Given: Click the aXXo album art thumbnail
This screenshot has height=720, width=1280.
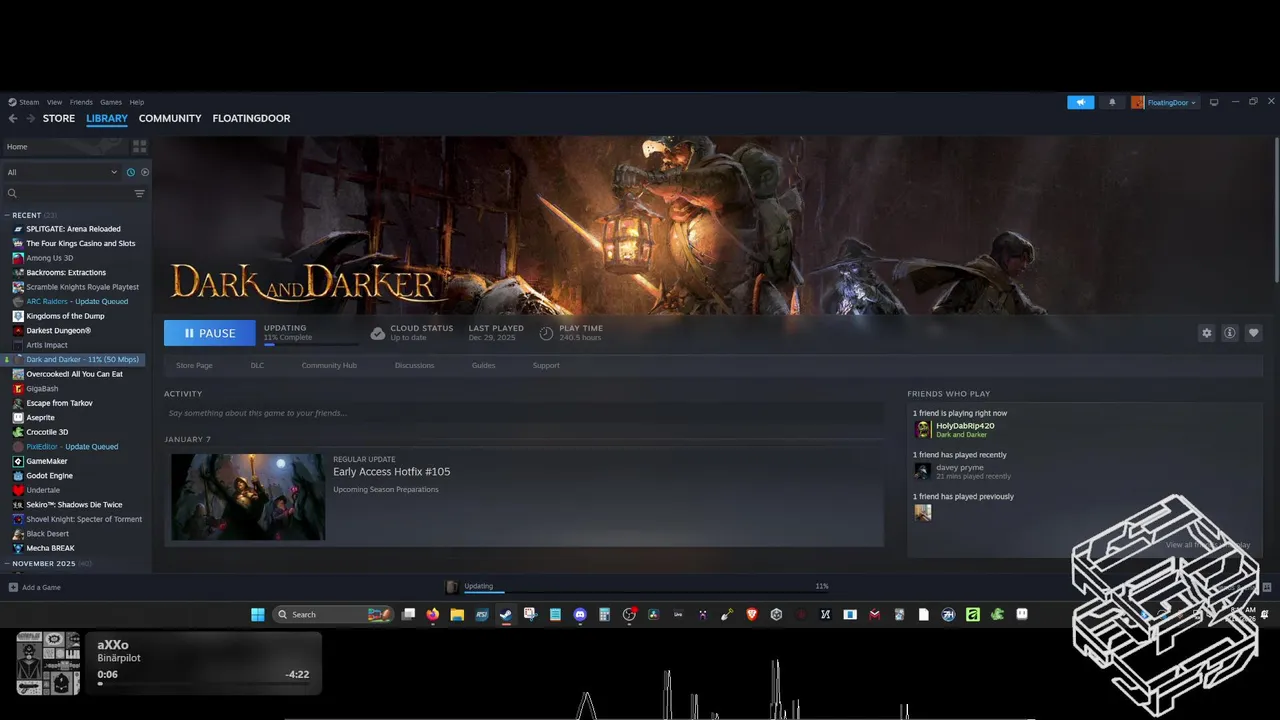Looking at the screenshot, I should click(48, 663).
